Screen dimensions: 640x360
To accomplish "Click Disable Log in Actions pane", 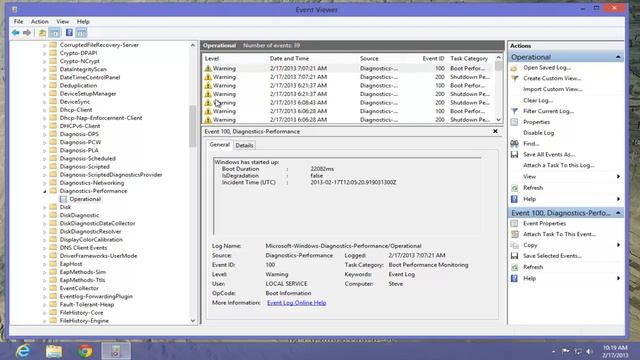I will pos(538,133).
